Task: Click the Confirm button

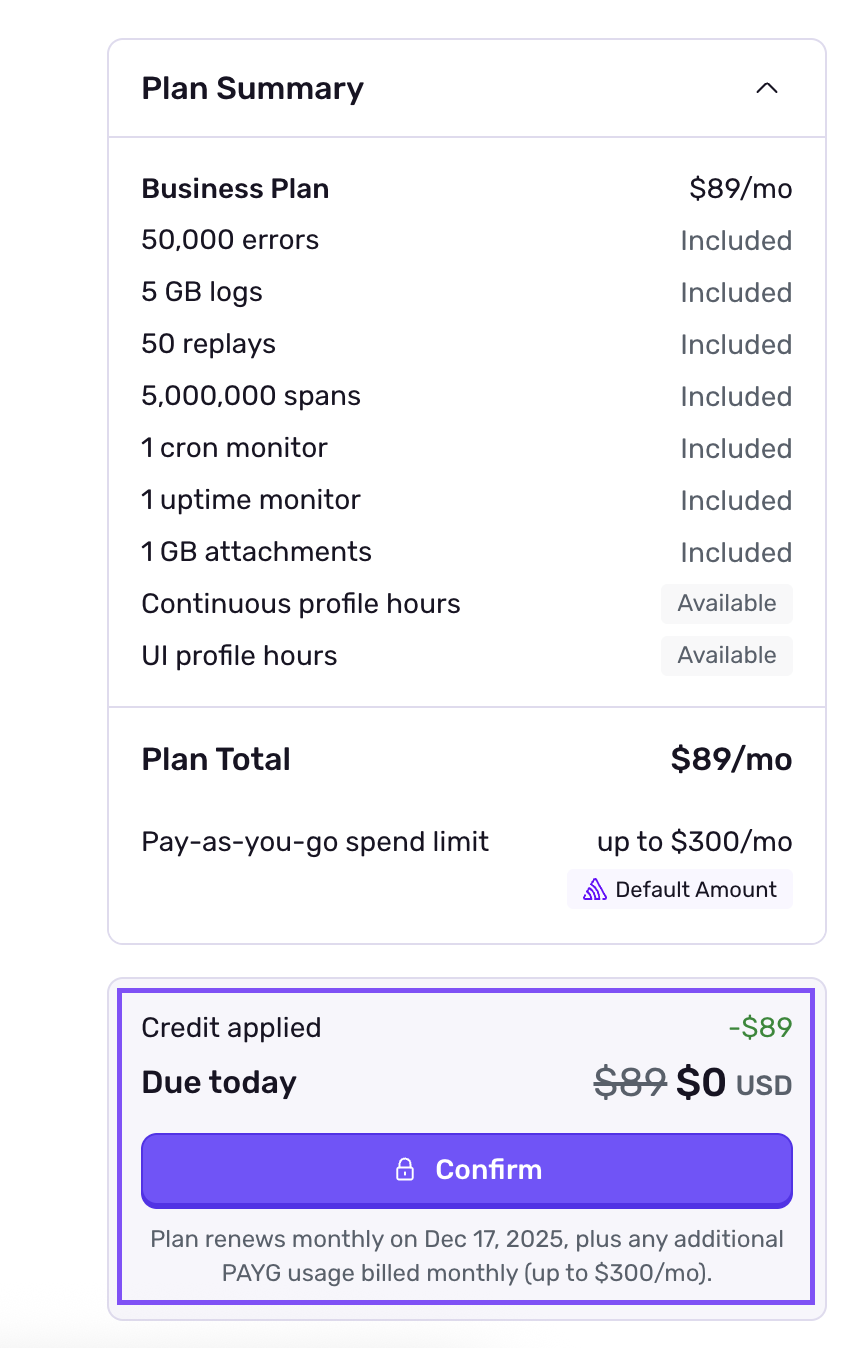Action: (x=467, y=1169)
